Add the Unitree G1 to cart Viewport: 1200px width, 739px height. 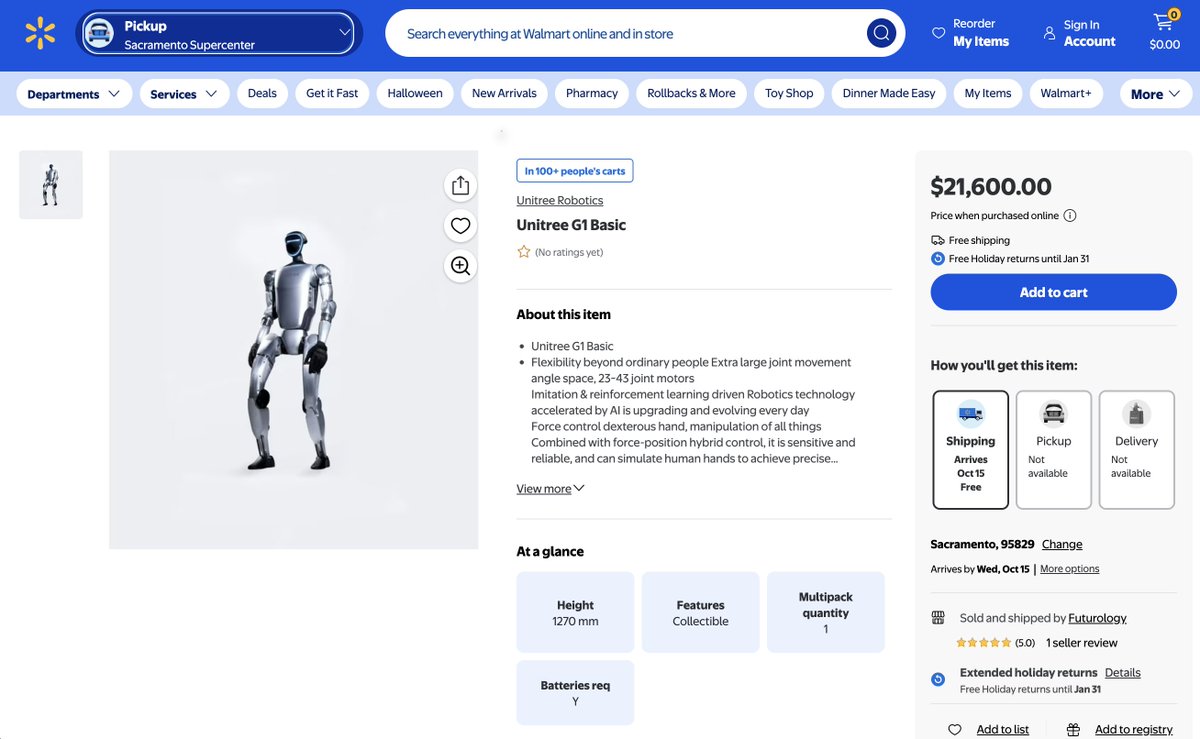click(1053, 292)
